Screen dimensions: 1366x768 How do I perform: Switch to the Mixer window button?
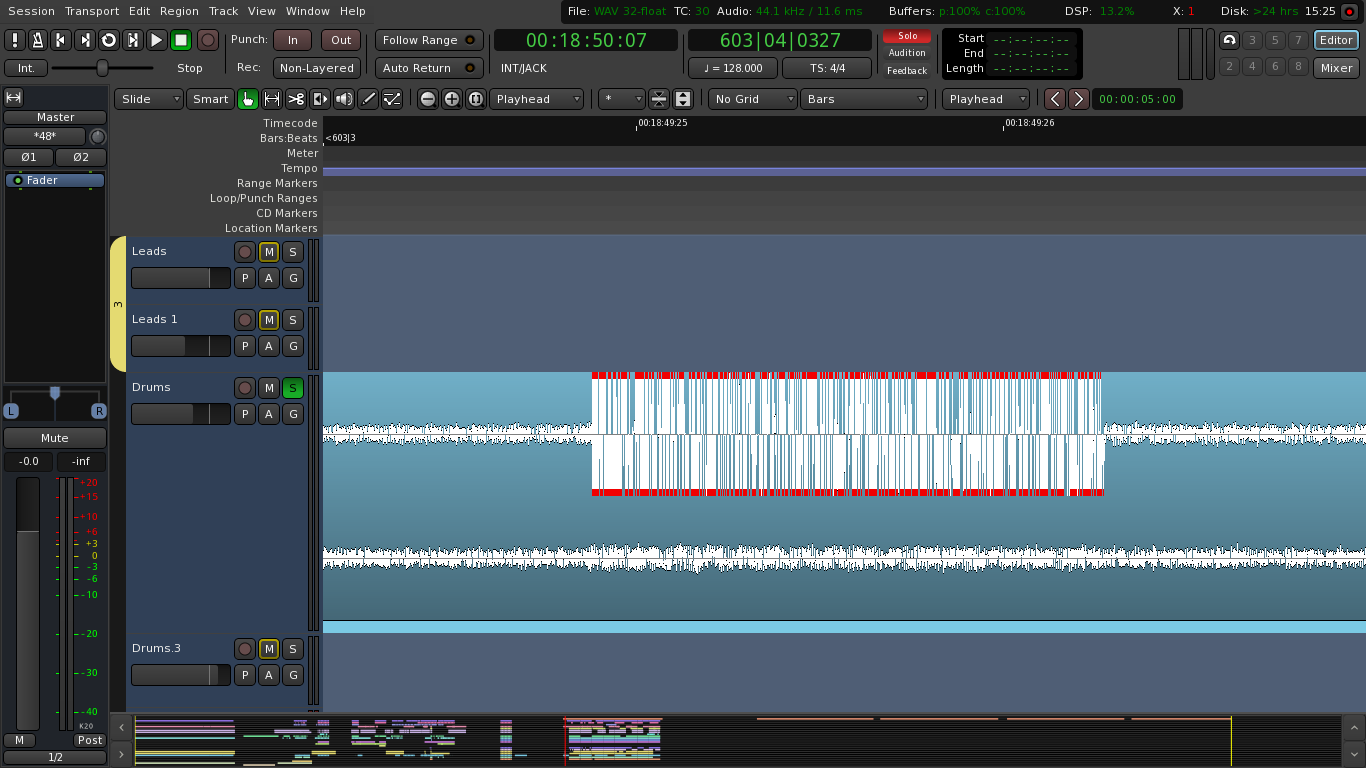pos(1336,68)
